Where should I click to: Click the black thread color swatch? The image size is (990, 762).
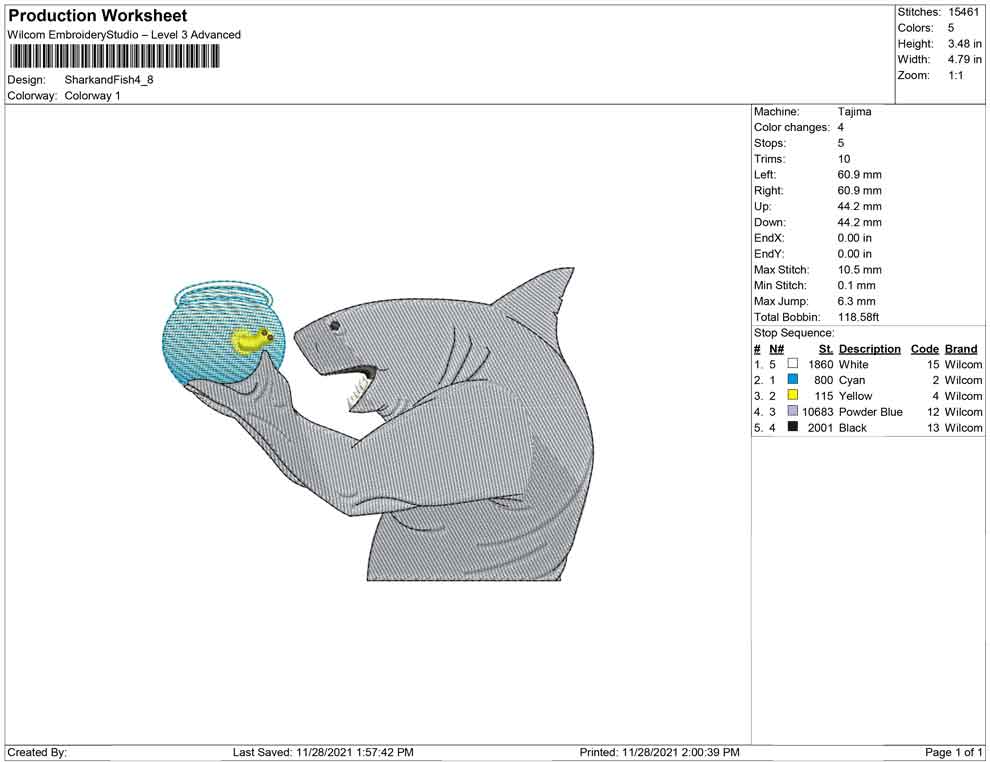coord(793,428)
